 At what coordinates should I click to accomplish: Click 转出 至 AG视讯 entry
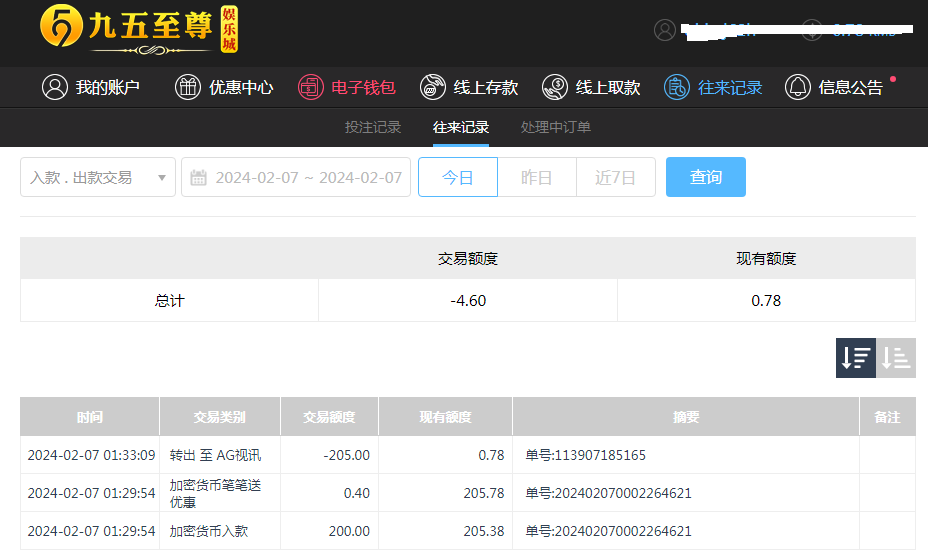[215, 455]
